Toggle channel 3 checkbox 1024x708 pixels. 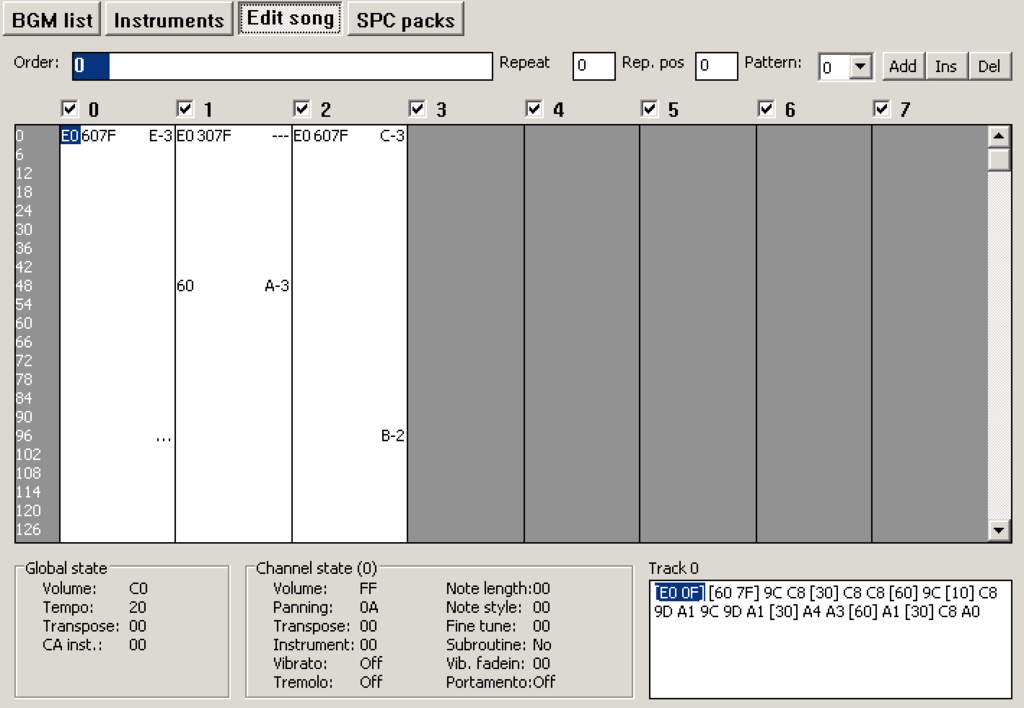(417, 108)
